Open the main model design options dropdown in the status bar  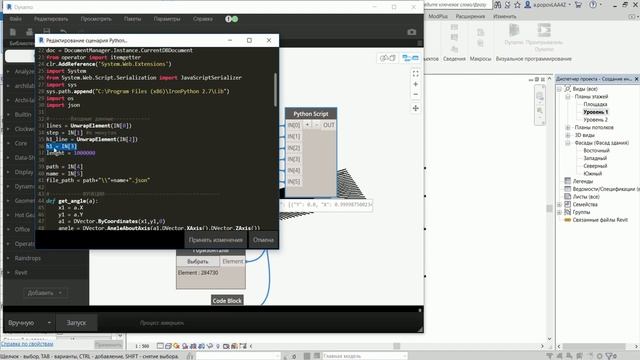click(x=364, y=356)
